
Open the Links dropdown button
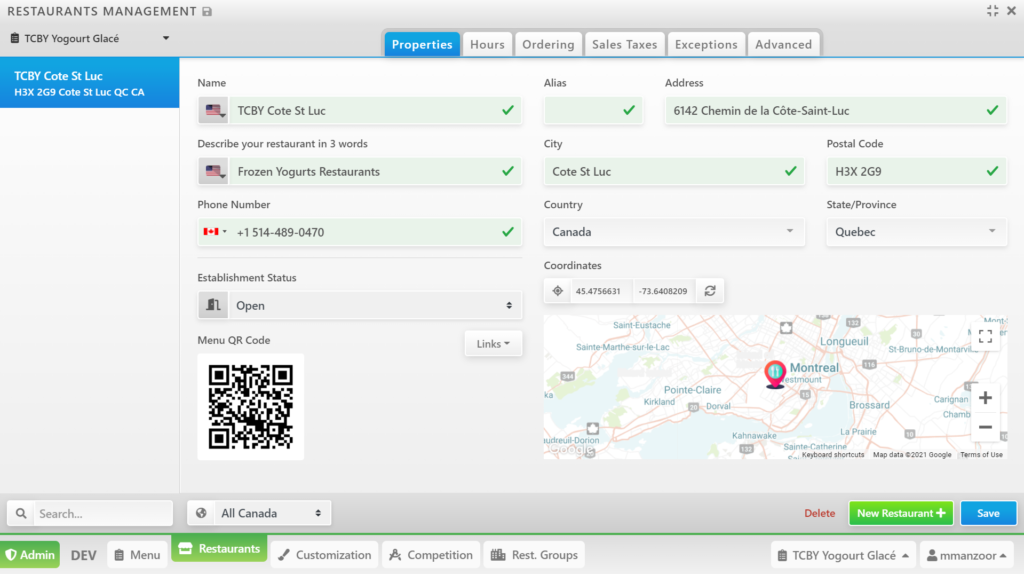(x=493, y=344)
